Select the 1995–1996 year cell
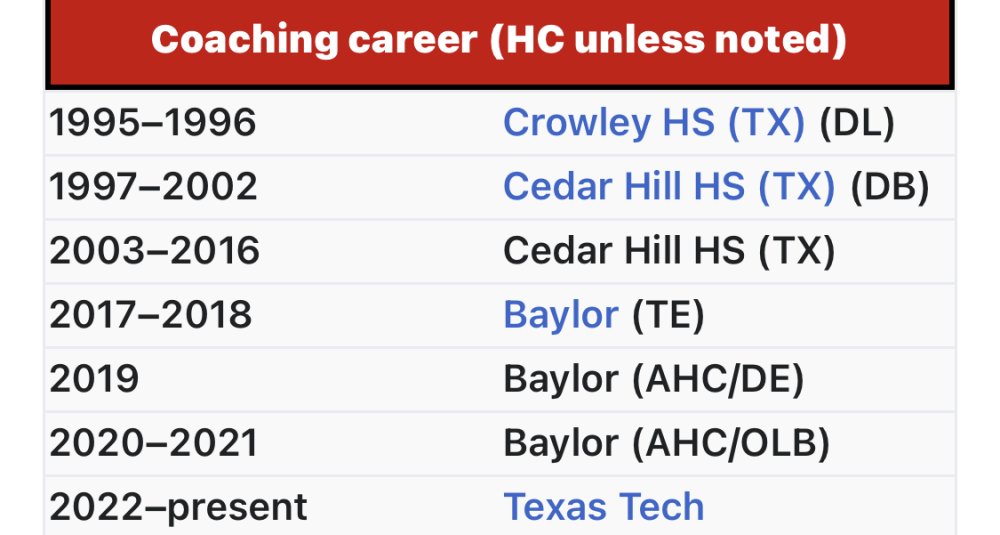Viewport: 1000px width, 535px height. 152,122
